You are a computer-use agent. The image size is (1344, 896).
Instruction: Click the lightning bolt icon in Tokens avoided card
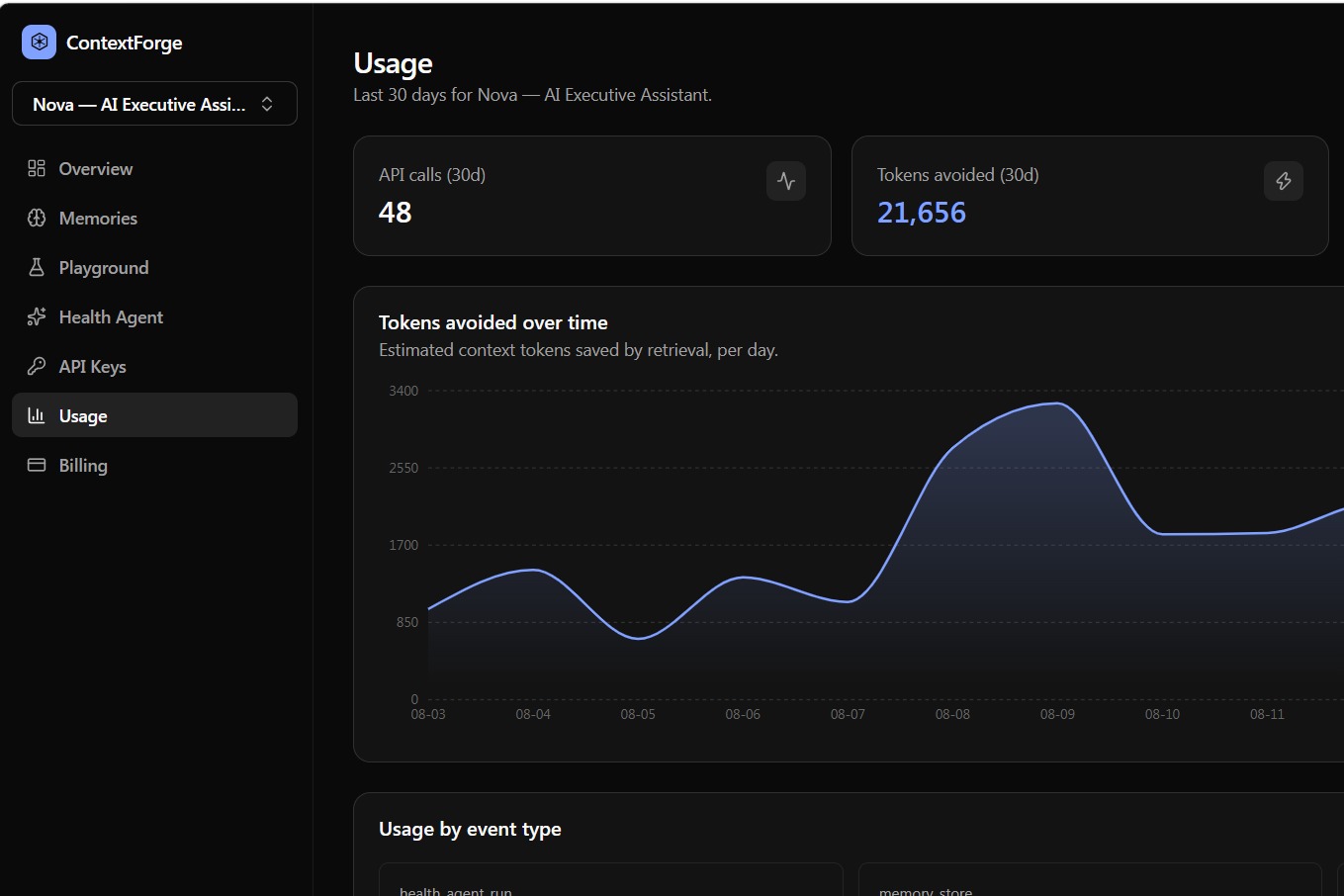click(x=1284, y=181)
